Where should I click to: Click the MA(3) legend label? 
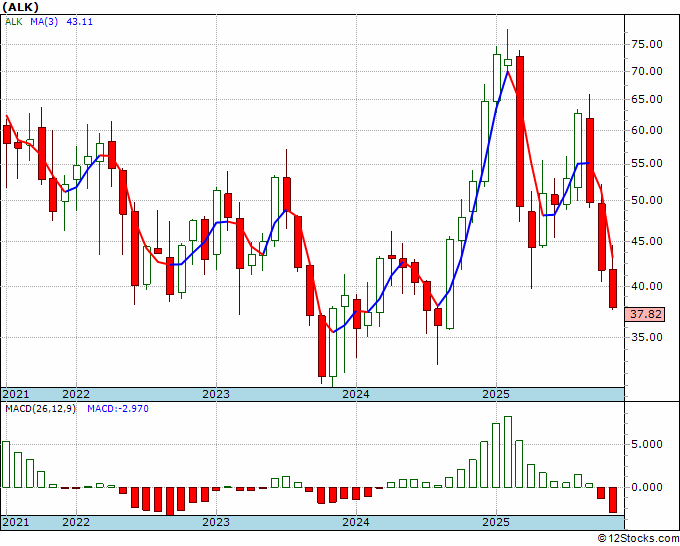(44, 22)
